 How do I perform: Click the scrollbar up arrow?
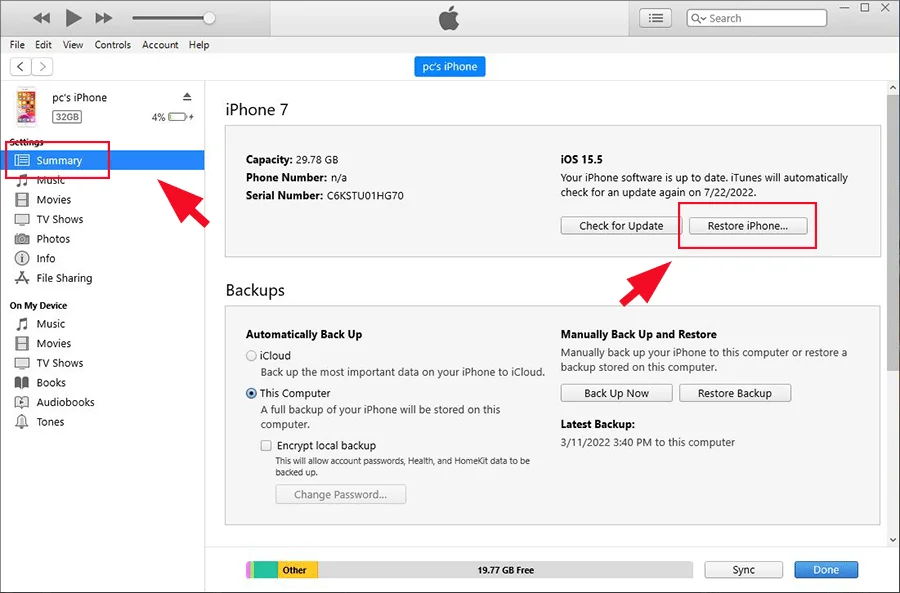893,88
